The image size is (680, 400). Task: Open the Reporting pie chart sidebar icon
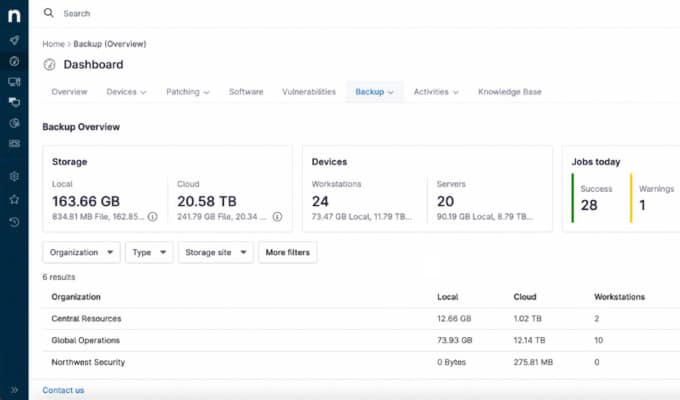point(14,123)
